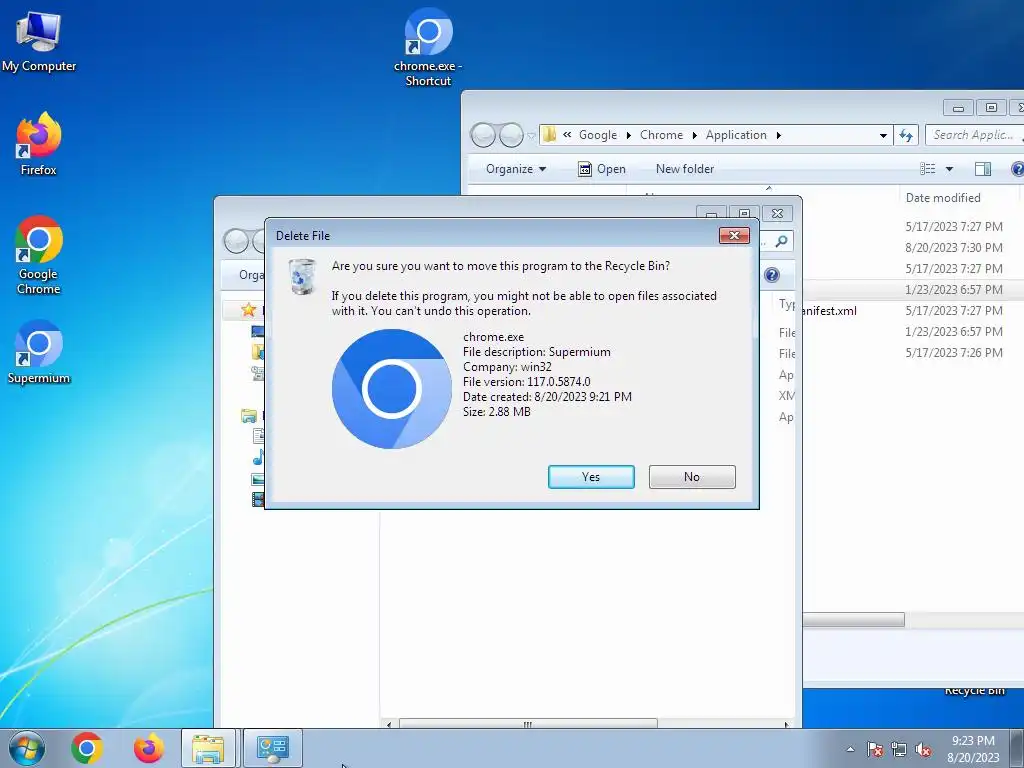
Task: Click the muted volume tray icon
Action: (923, 749)
